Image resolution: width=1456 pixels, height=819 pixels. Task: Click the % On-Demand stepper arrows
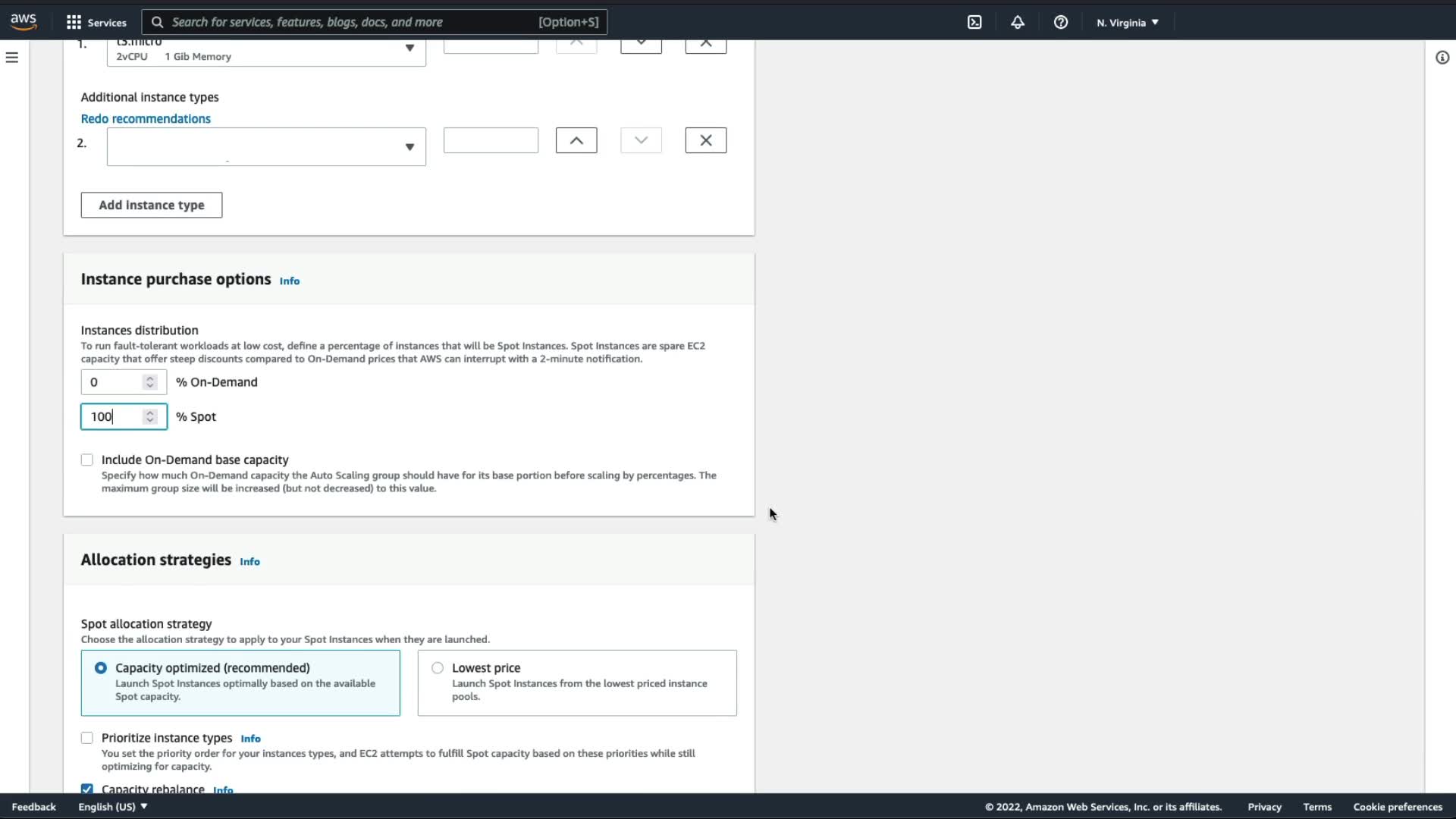pos(150,382)
